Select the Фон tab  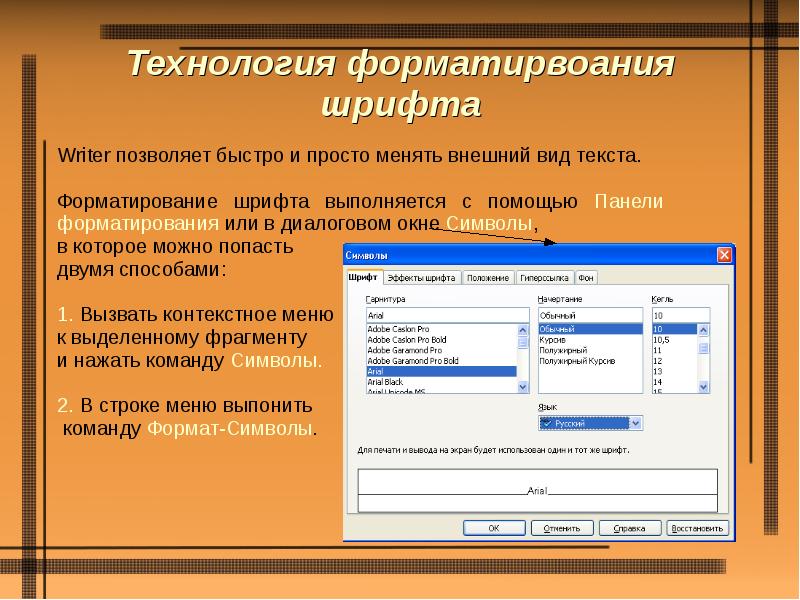tap(587, 278)
